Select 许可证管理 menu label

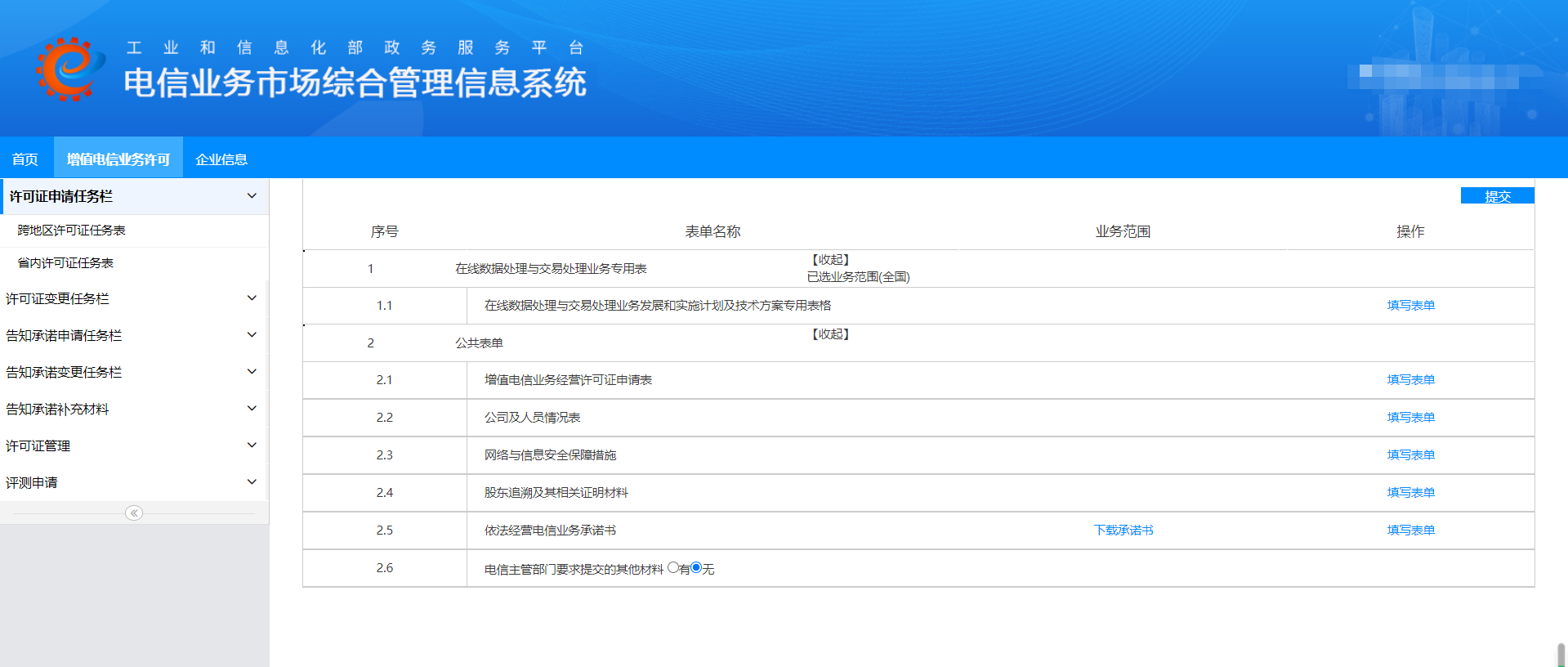pos(38,446)
